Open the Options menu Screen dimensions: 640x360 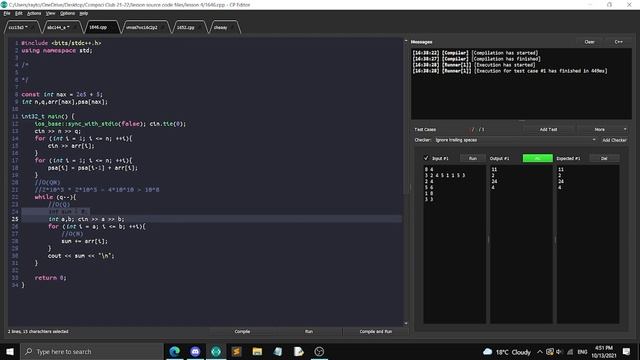(67, 13)
